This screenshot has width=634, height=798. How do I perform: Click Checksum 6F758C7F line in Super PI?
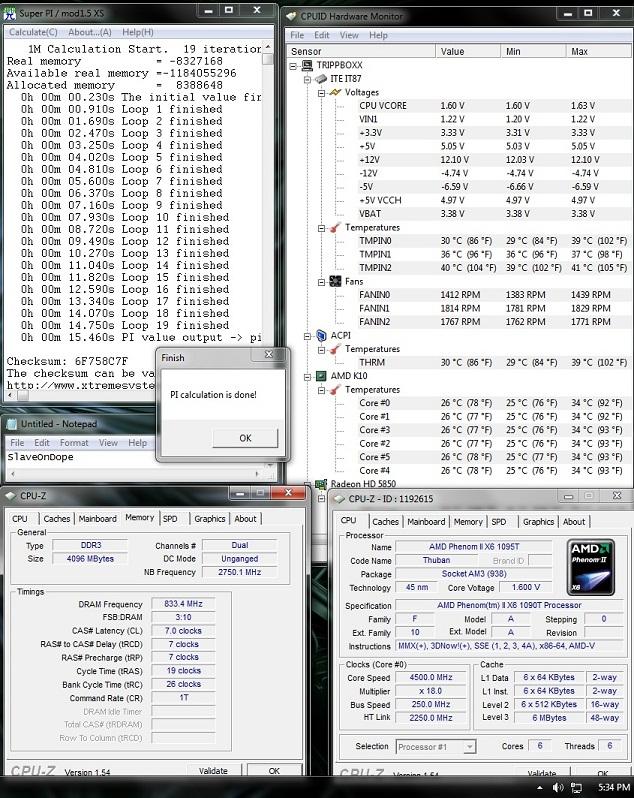67,361
